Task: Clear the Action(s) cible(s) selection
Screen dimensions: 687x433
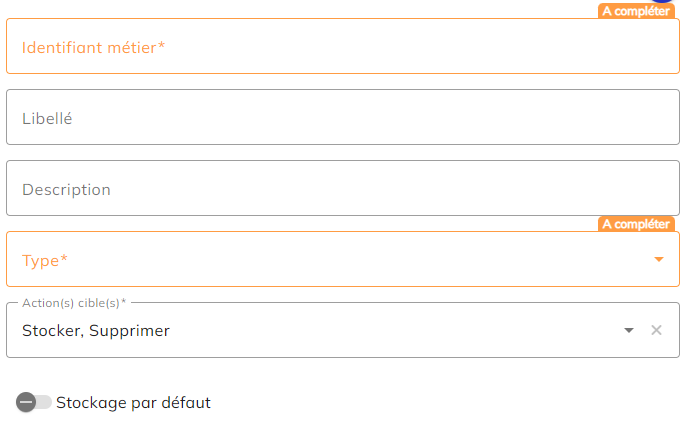Action: coord(656,330)
